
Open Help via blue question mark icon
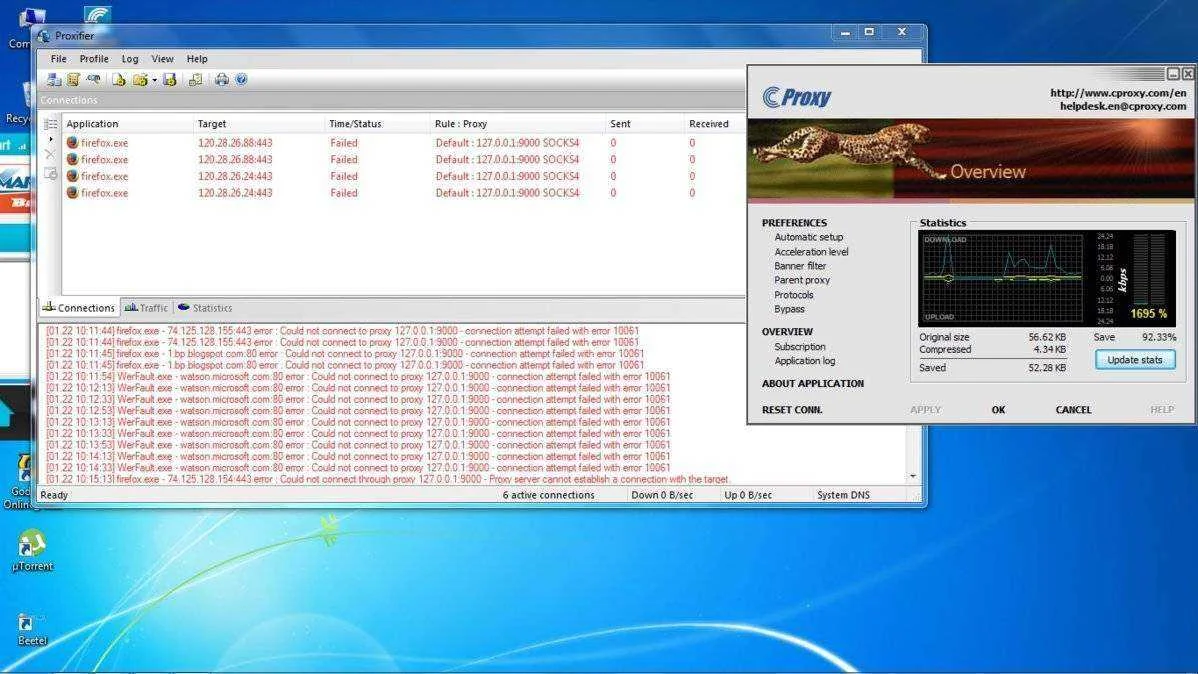(x=241, y=79)
